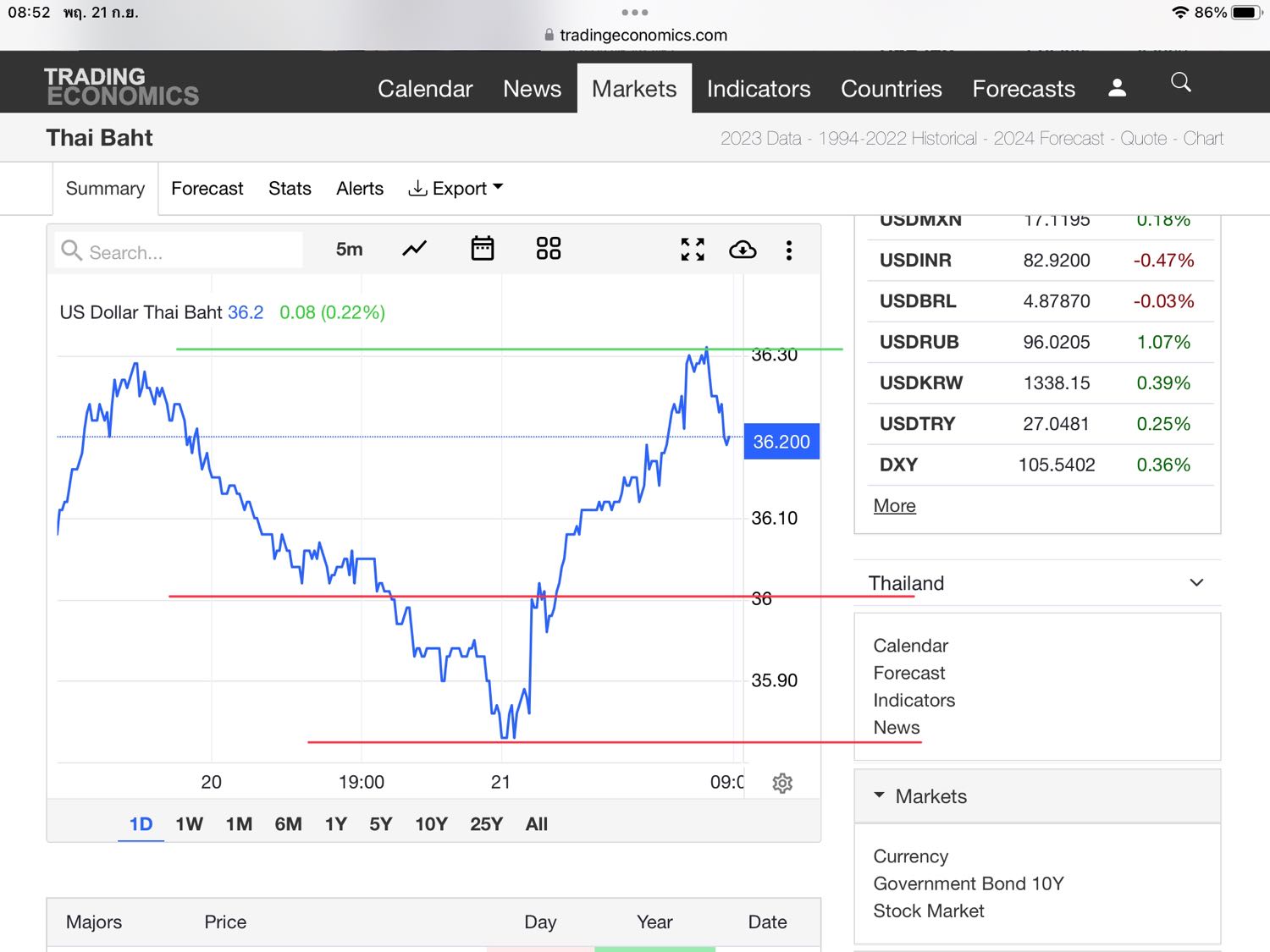Open the chart calendar date picker
This screenshot has width=1270, height=952.
click(x=483, y=249)
